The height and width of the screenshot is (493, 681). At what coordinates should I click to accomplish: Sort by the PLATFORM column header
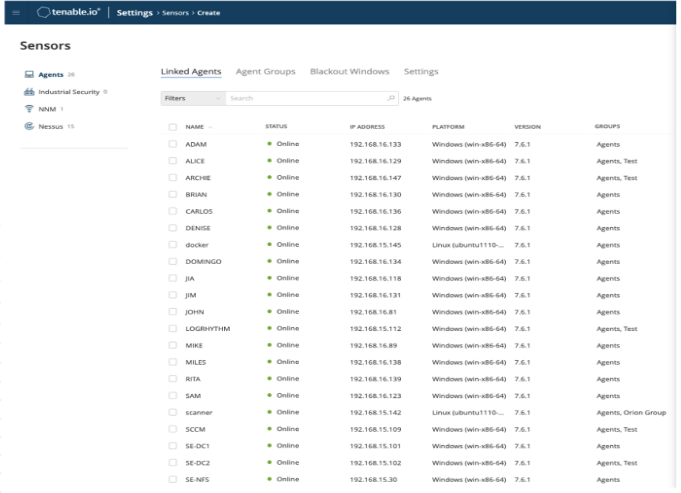click(x=448, y=127)
